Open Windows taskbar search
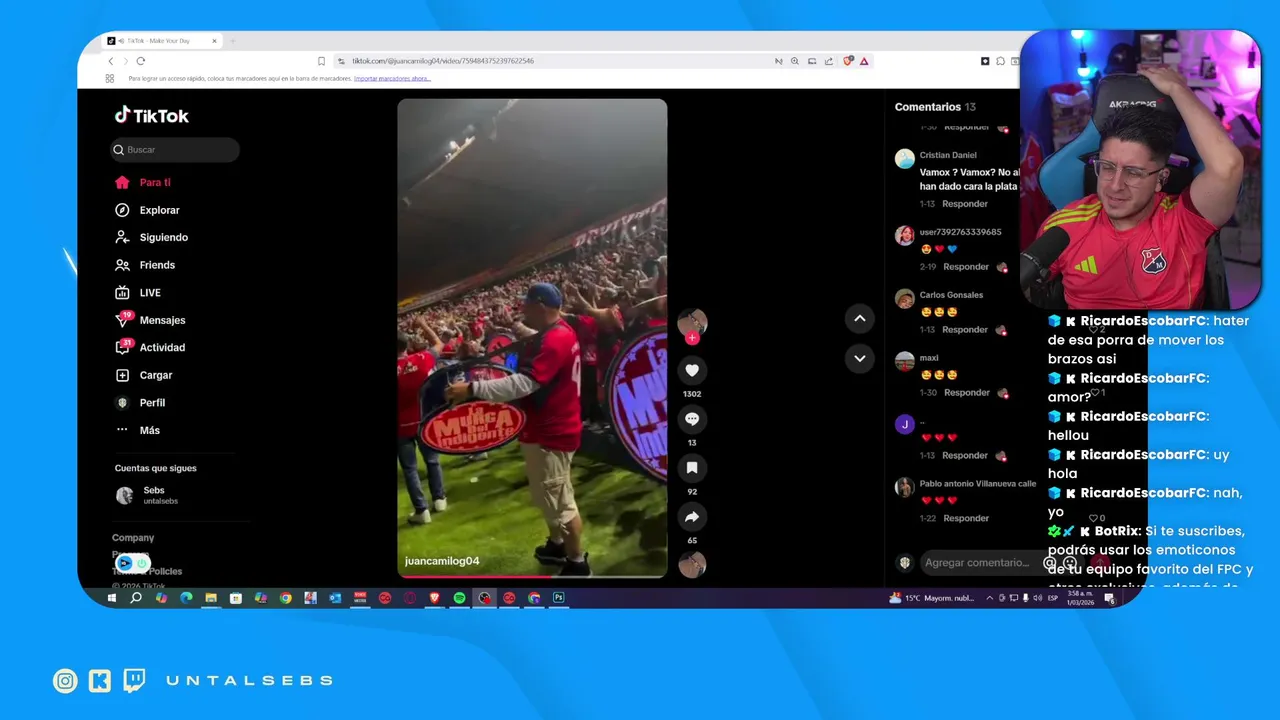 (136, 598)
